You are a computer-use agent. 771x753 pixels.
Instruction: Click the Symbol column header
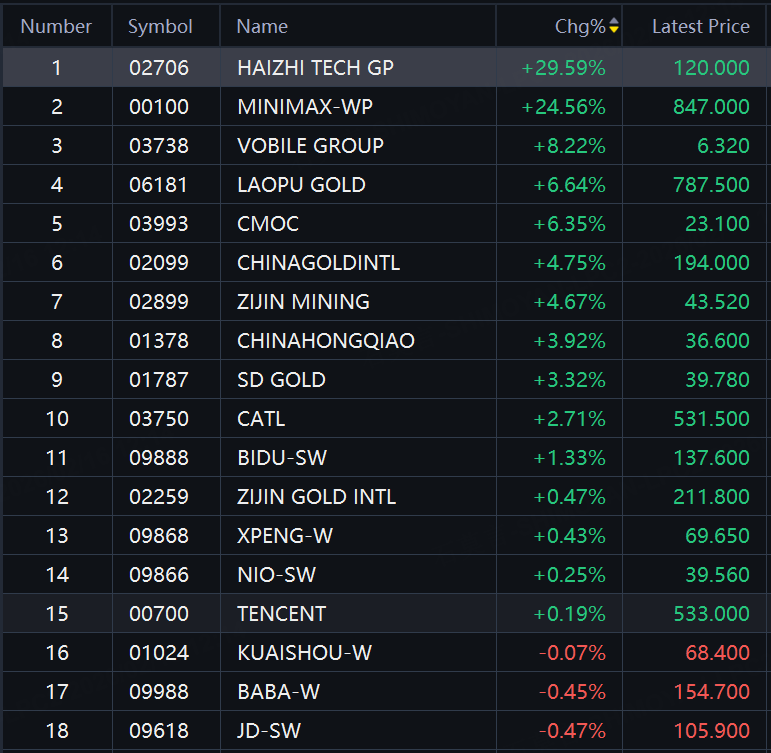coord(160,27)
